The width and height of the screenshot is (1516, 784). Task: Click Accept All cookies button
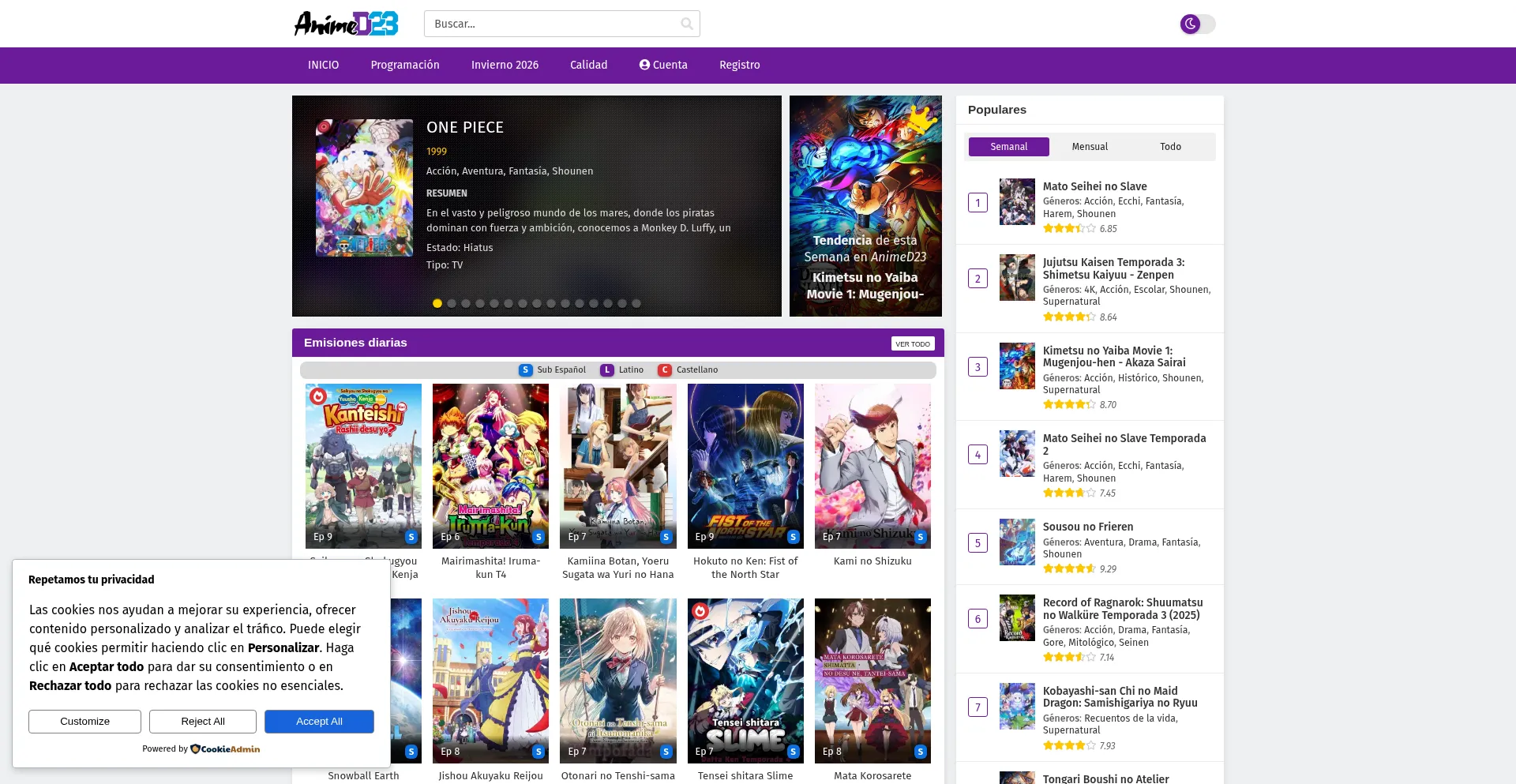click(x=319, y=721)
